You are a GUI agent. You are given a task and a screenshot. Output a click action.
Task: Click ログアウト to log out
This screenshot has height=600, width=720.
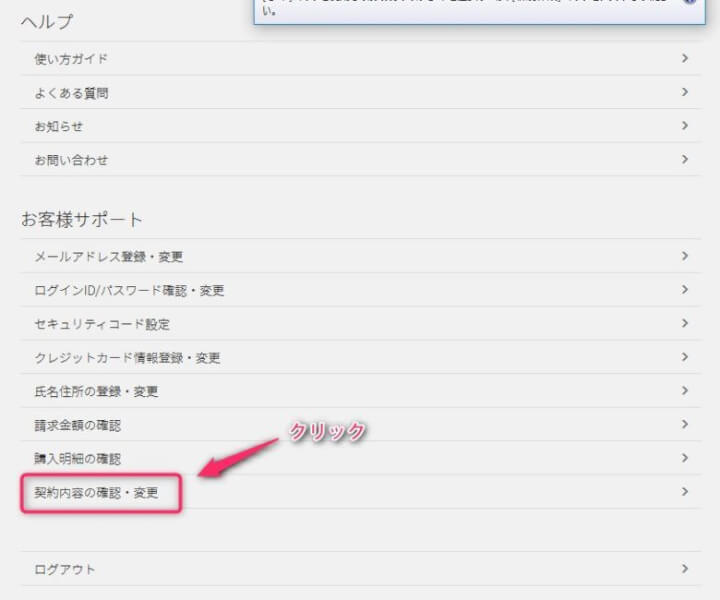pos(65,569)
